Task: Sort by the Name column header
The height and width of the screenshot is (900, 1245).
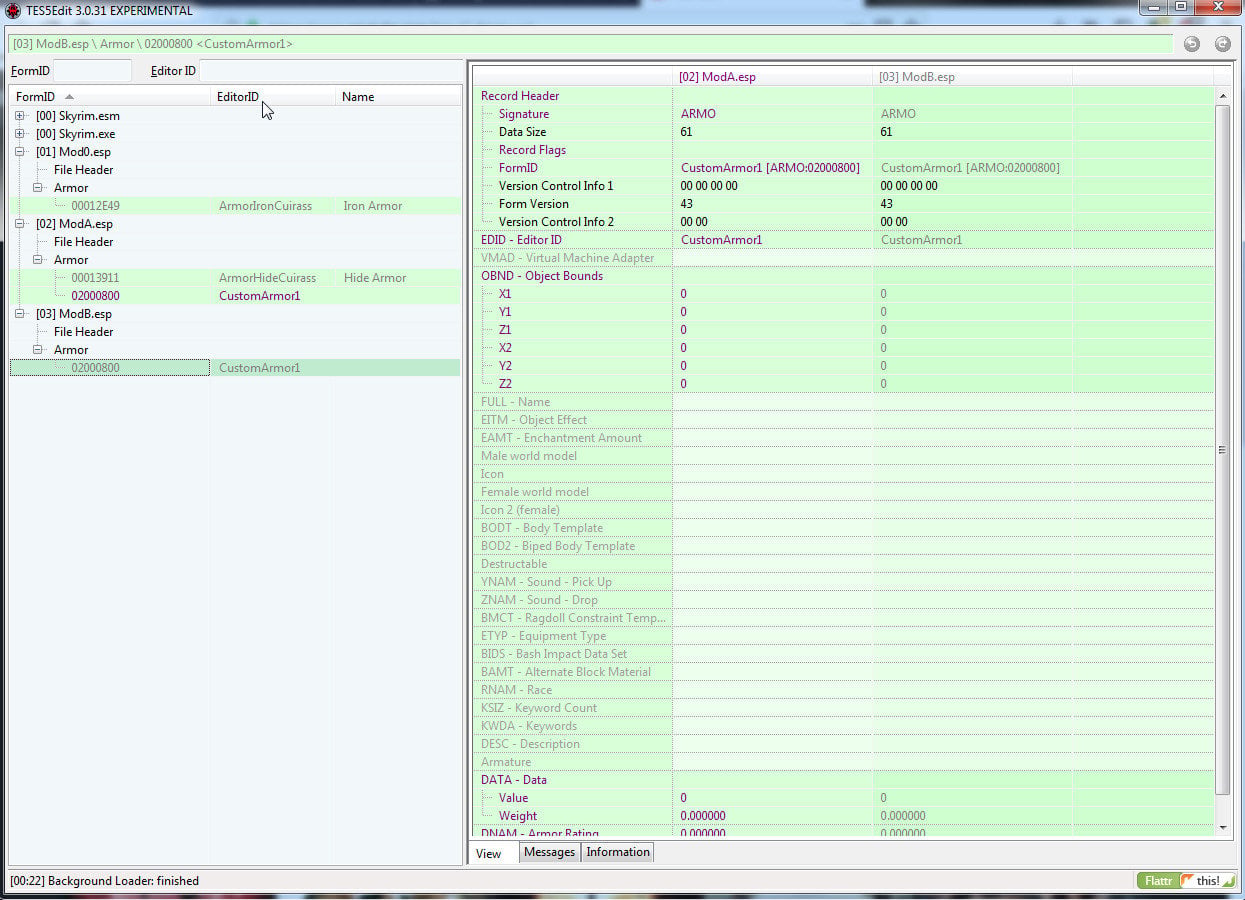Action: 398,97
